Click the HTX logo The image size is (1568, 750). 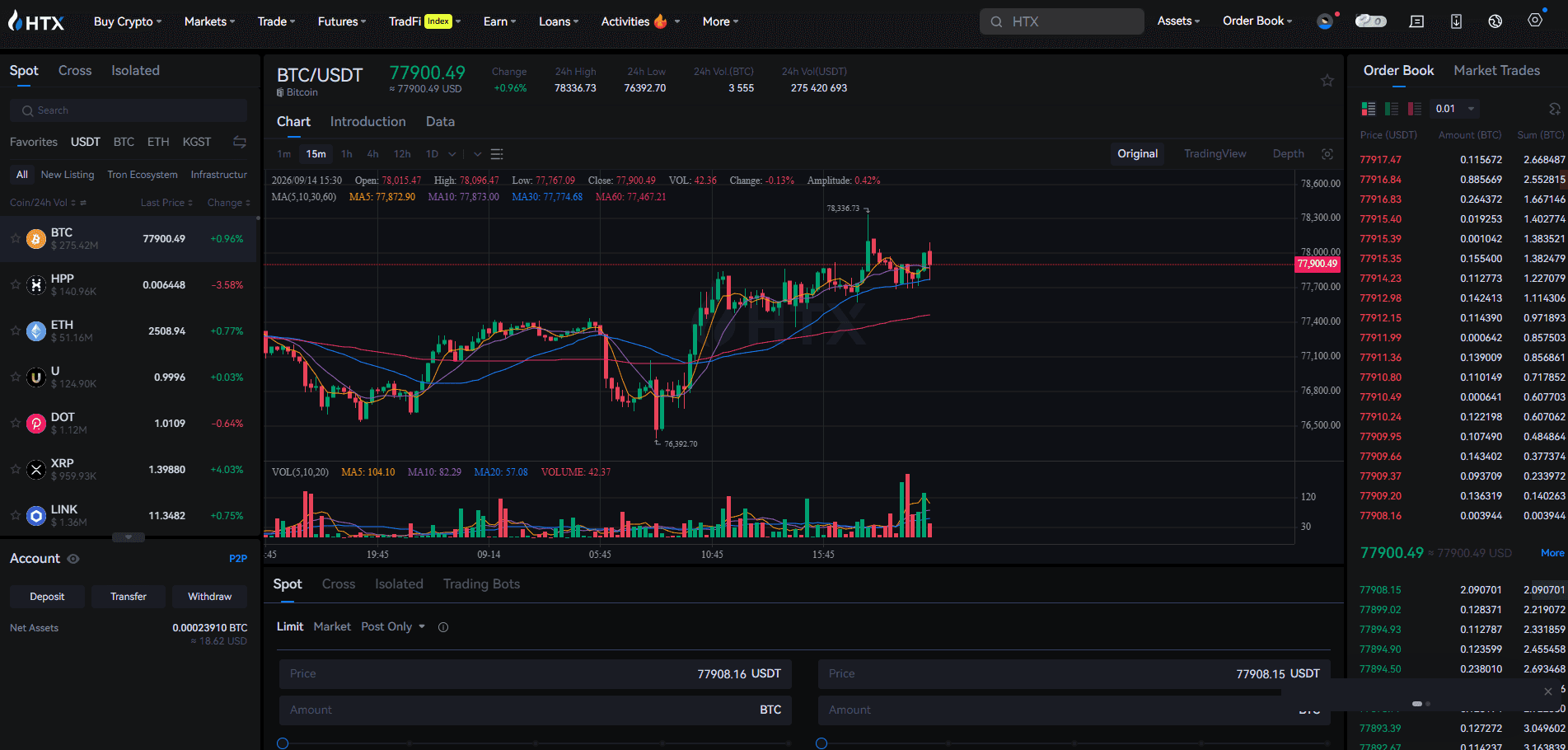(36, 21)
